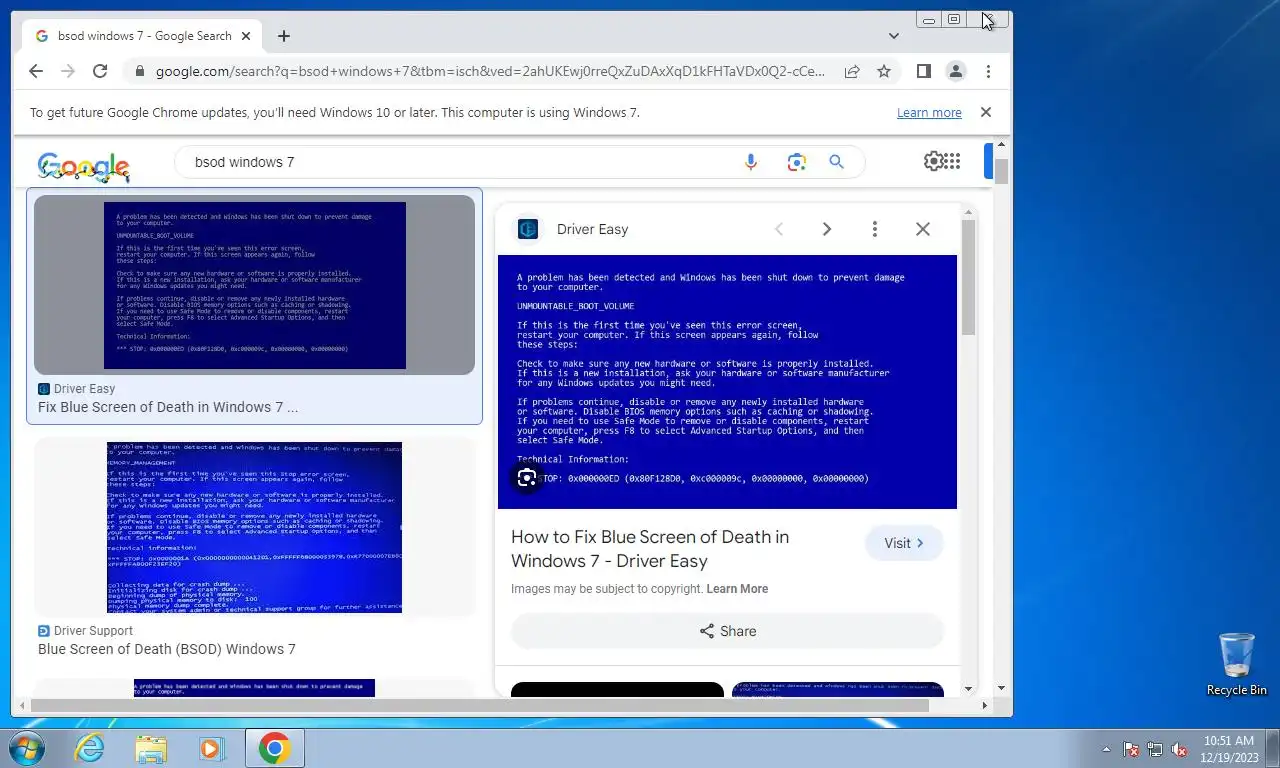
Task: Share this page from address bar
Action: click(852, 71)
